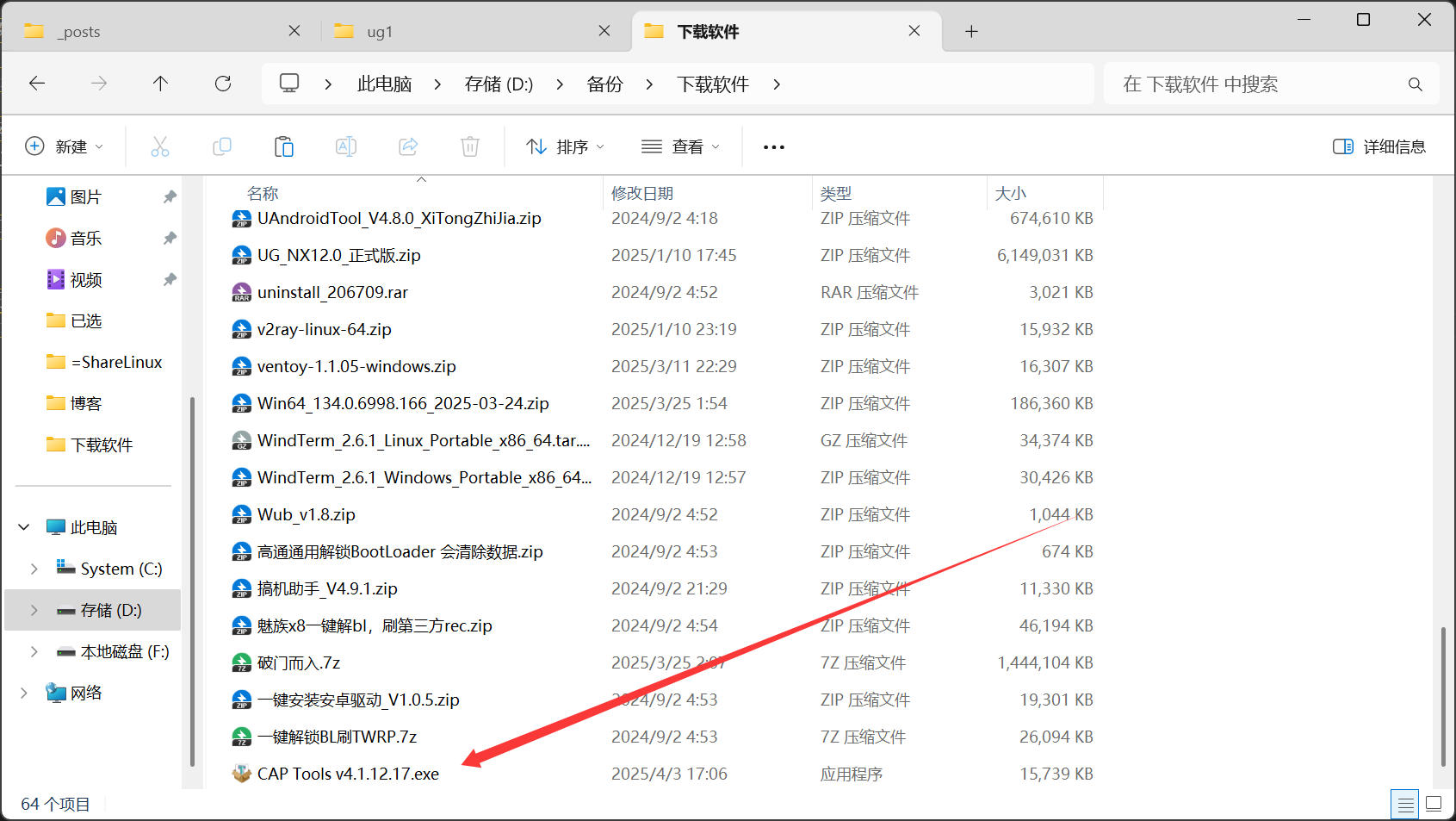Toggle the 详细信息 details pane
The width and height of the screenshot is (1456, 821).
pos(1379,146)
